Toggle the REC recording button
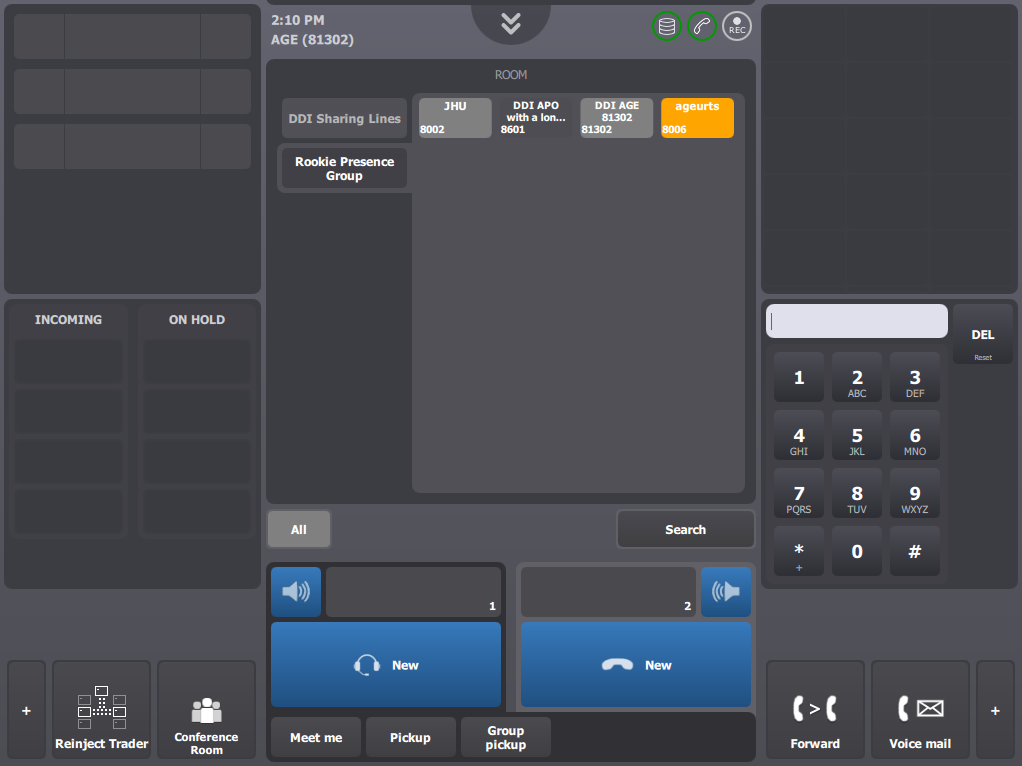 737,27
